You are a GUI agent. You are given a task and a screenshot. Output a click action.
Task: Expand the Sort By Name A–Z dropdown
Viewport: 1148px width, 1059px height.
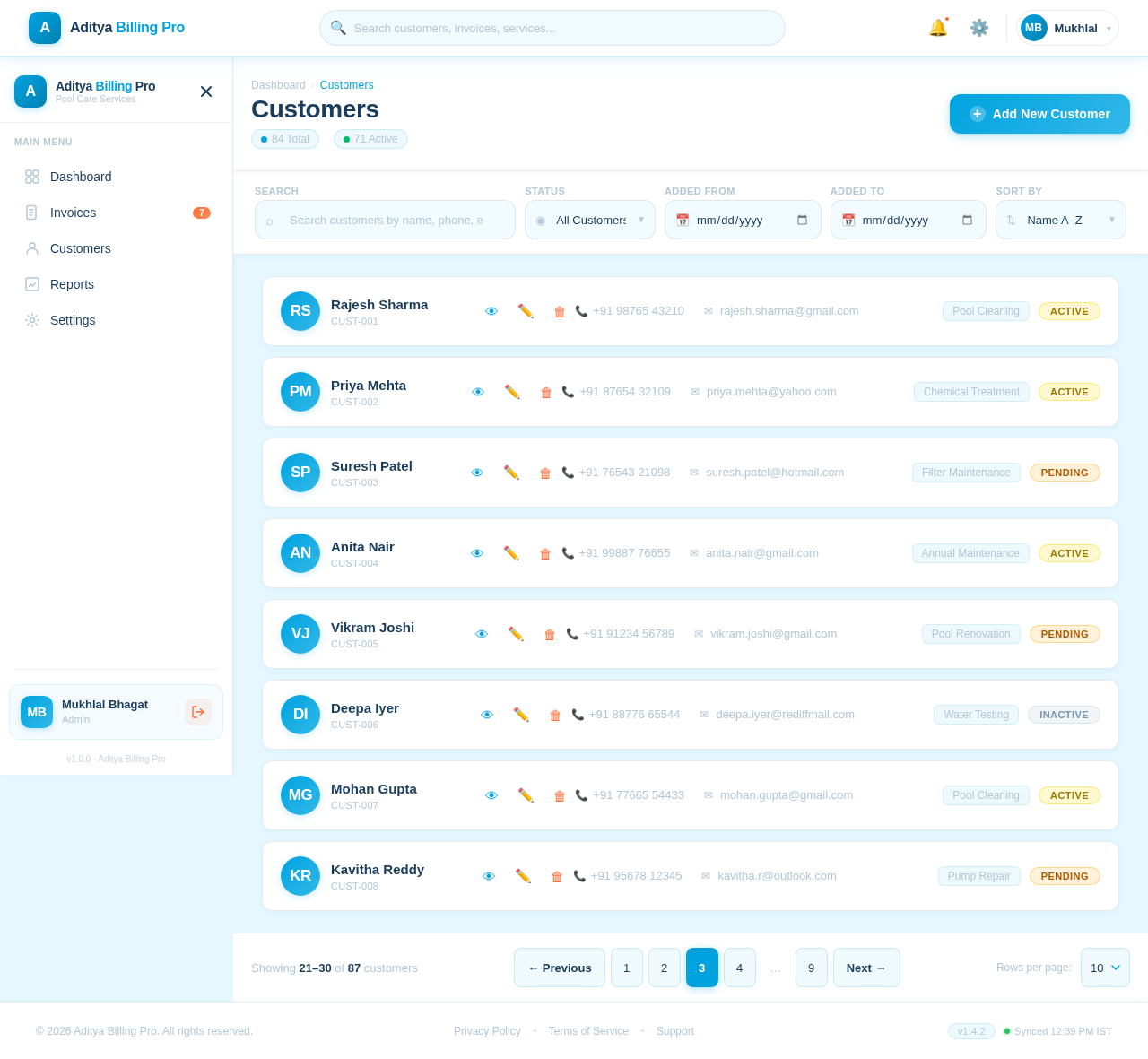point(1061,220)
